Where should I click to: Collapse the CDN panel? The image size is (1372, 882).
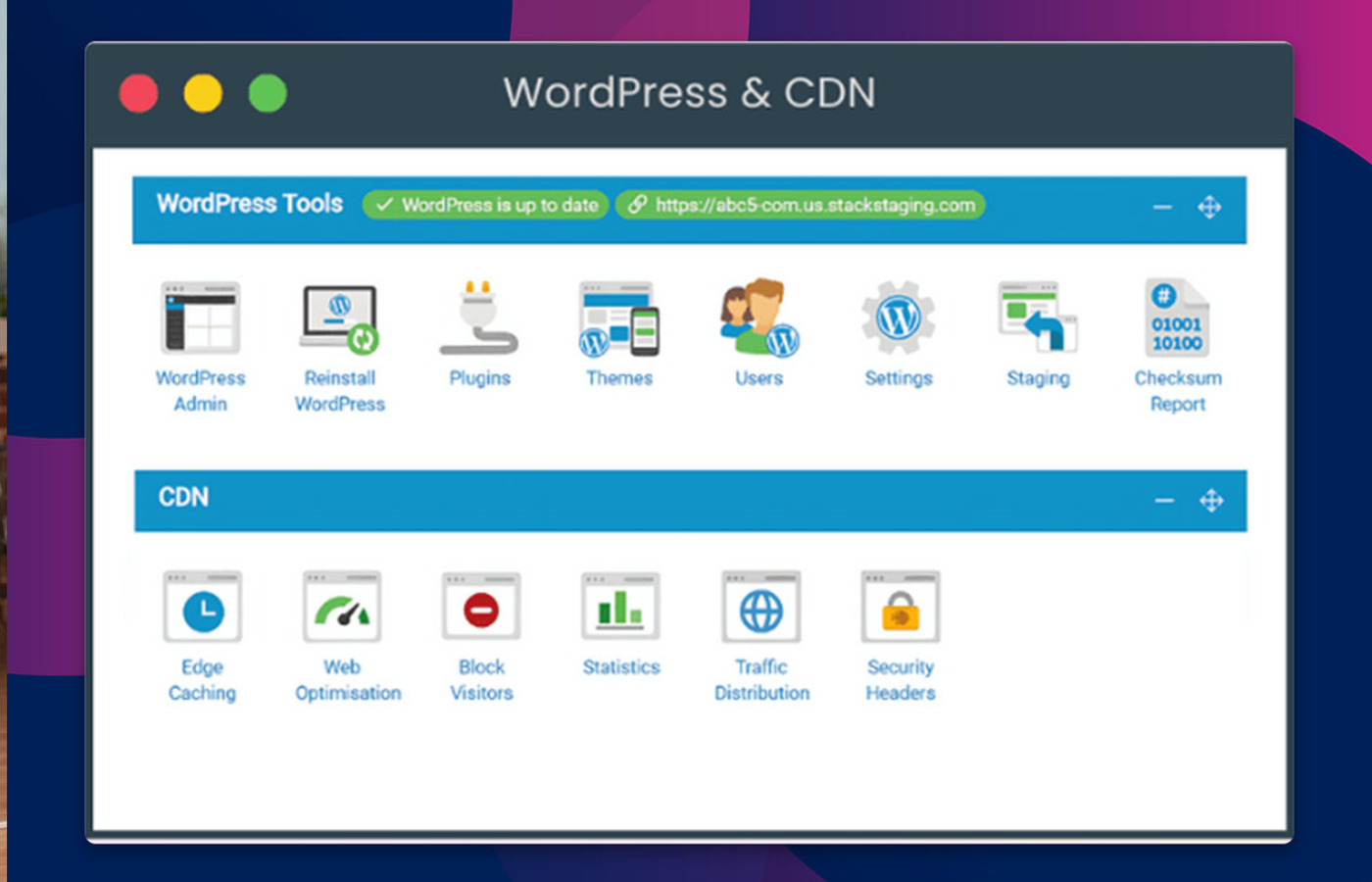(1164, 500)
